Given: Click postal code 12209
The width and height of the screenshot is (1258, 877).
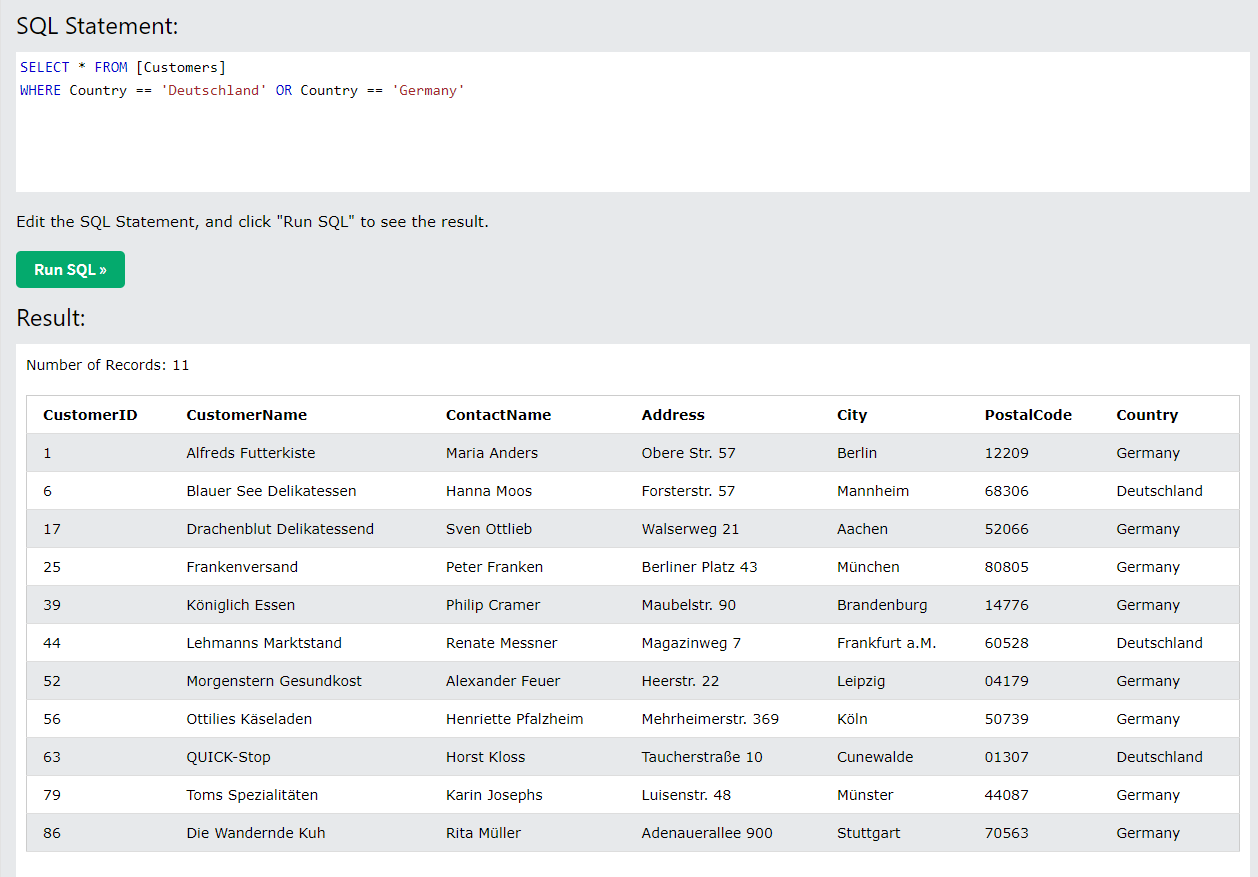Looking at the screenshot, I should point(1007,453).
